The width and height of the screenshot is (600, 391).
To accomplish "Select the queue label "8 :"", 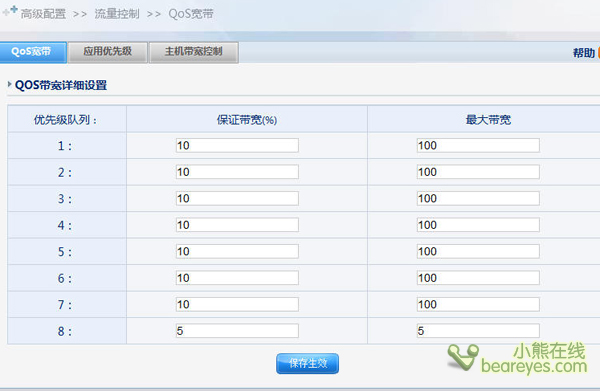I will (x=65, y=331).
